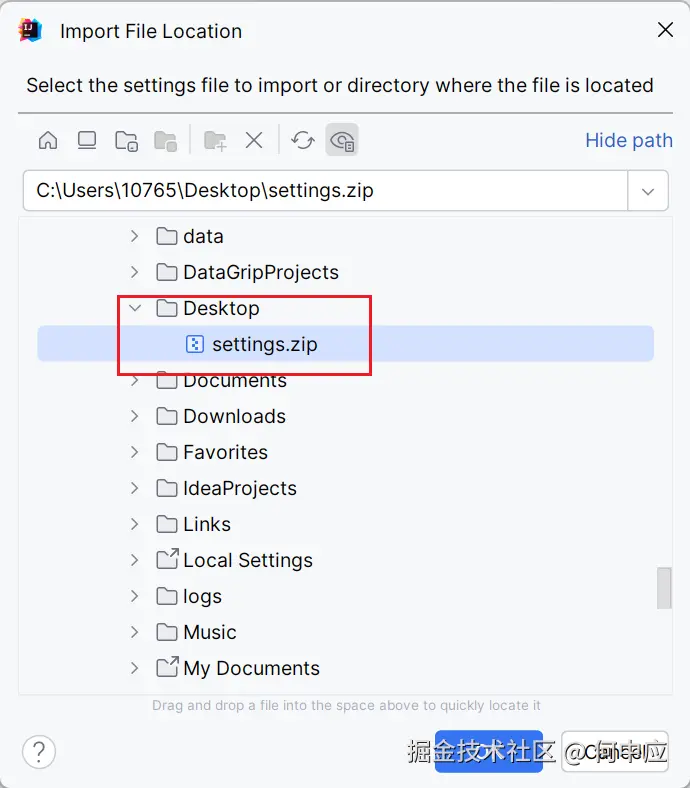
Task: Create a new folder with toolbar icon
Action: (x=215, y=140)
